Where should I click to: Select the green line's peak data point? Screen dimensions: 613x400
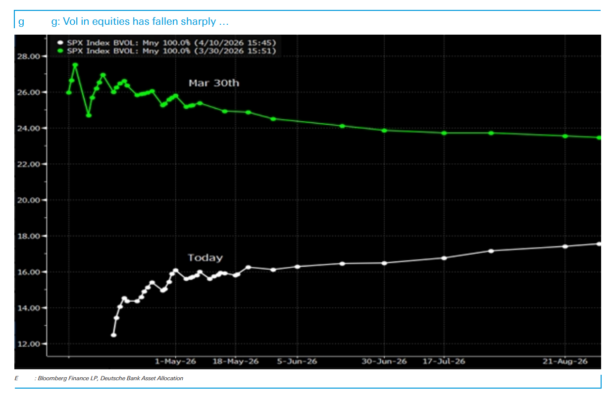click(75, 65)
